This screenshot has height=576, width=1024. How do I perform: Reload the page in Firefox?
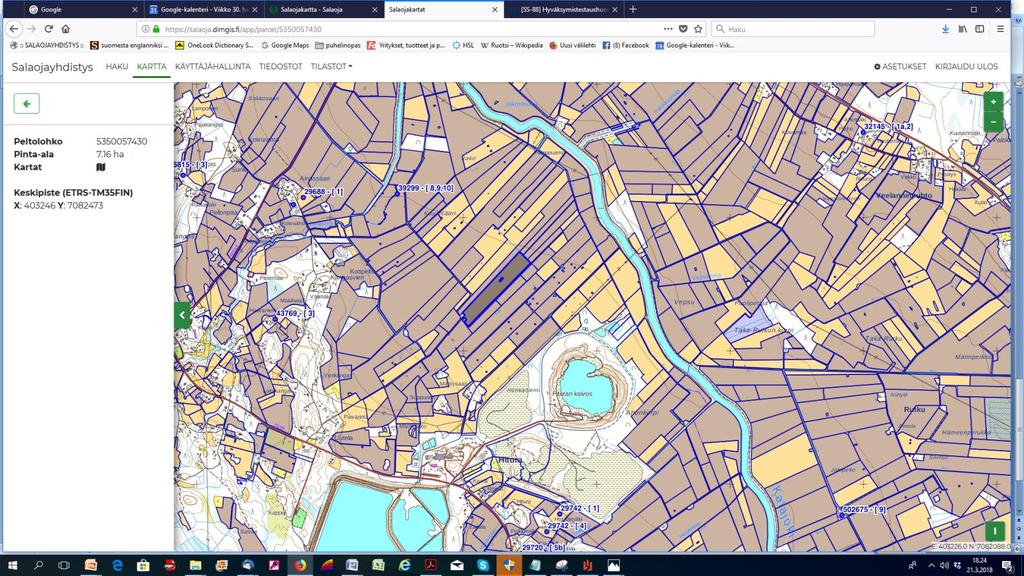48,29
